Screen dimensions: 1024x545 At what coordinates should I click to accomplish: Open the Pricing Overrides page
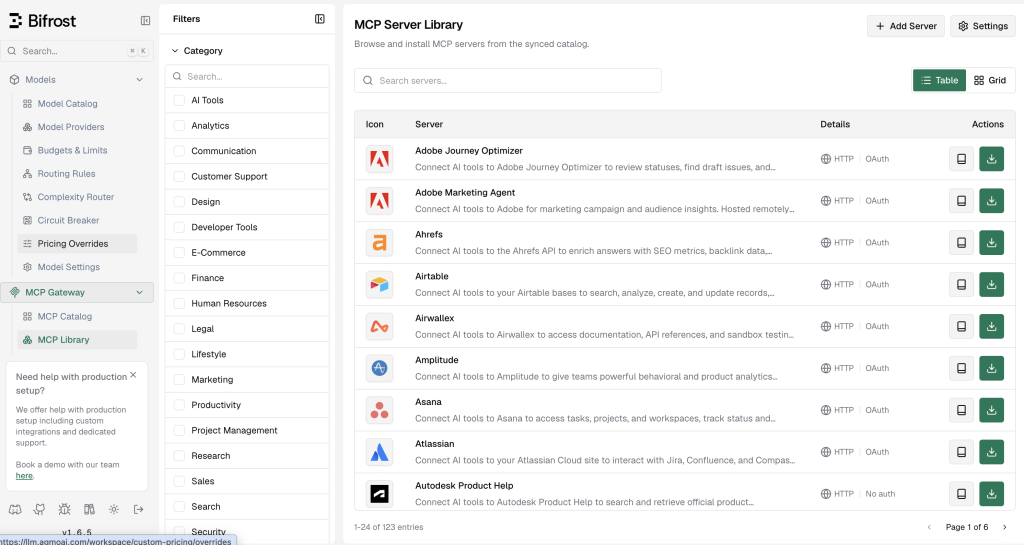coord(77,243)
